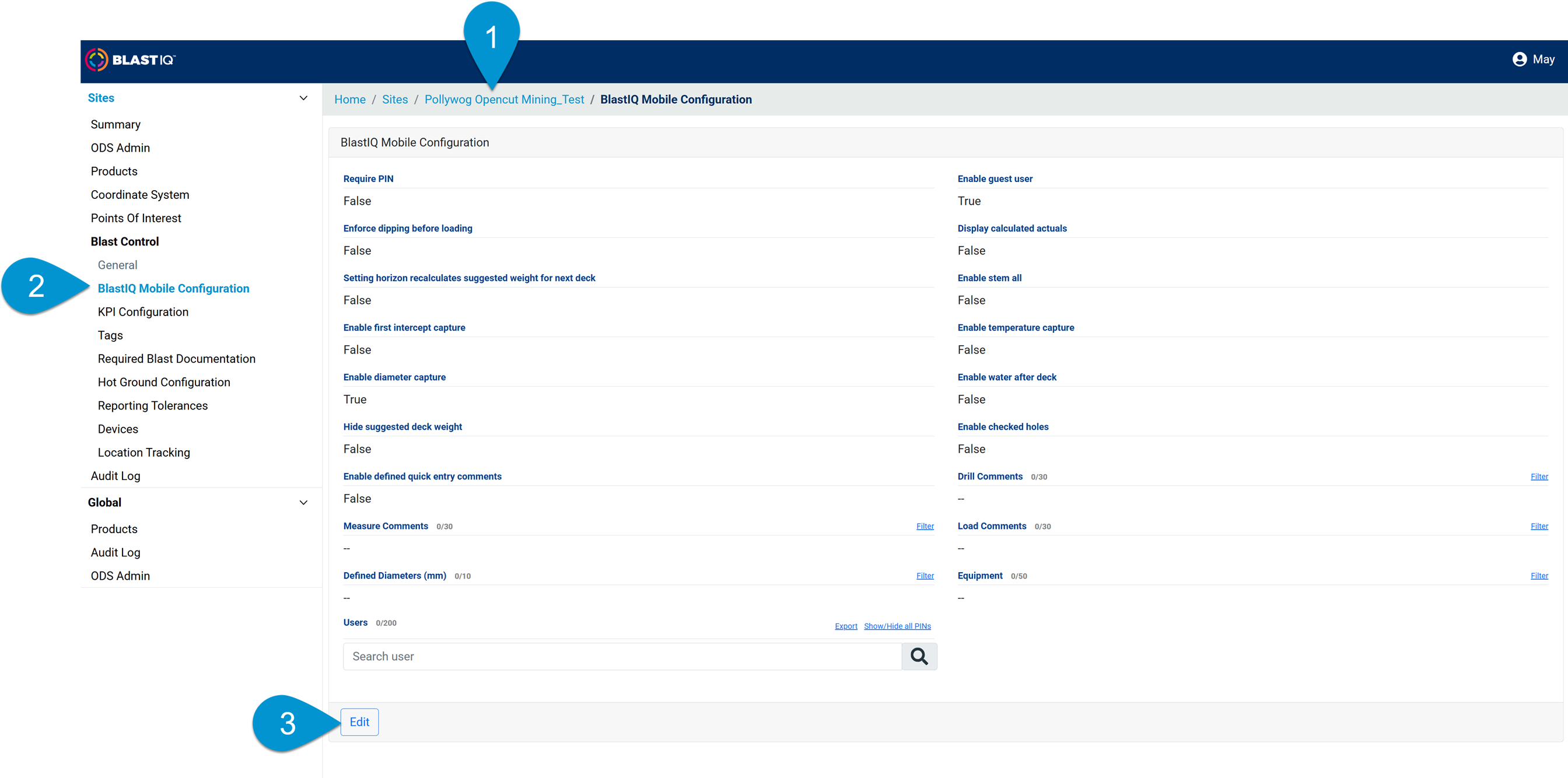Click the Enable temperature capture label
1568x778 pixels.
click(x=1016, y=328)
